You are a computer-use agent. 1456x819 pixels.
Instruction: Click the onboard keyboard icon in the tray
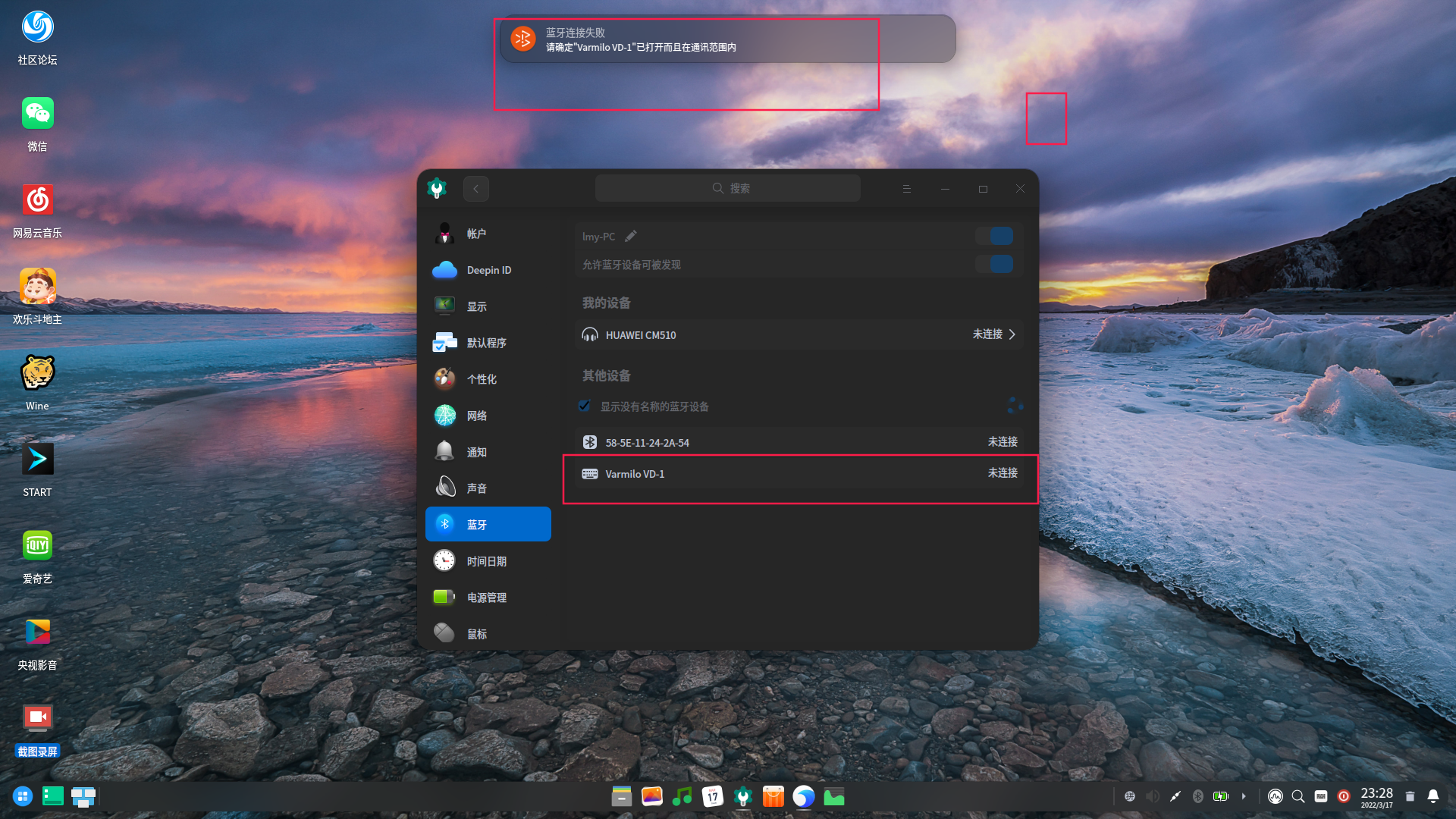(1321, 797)
